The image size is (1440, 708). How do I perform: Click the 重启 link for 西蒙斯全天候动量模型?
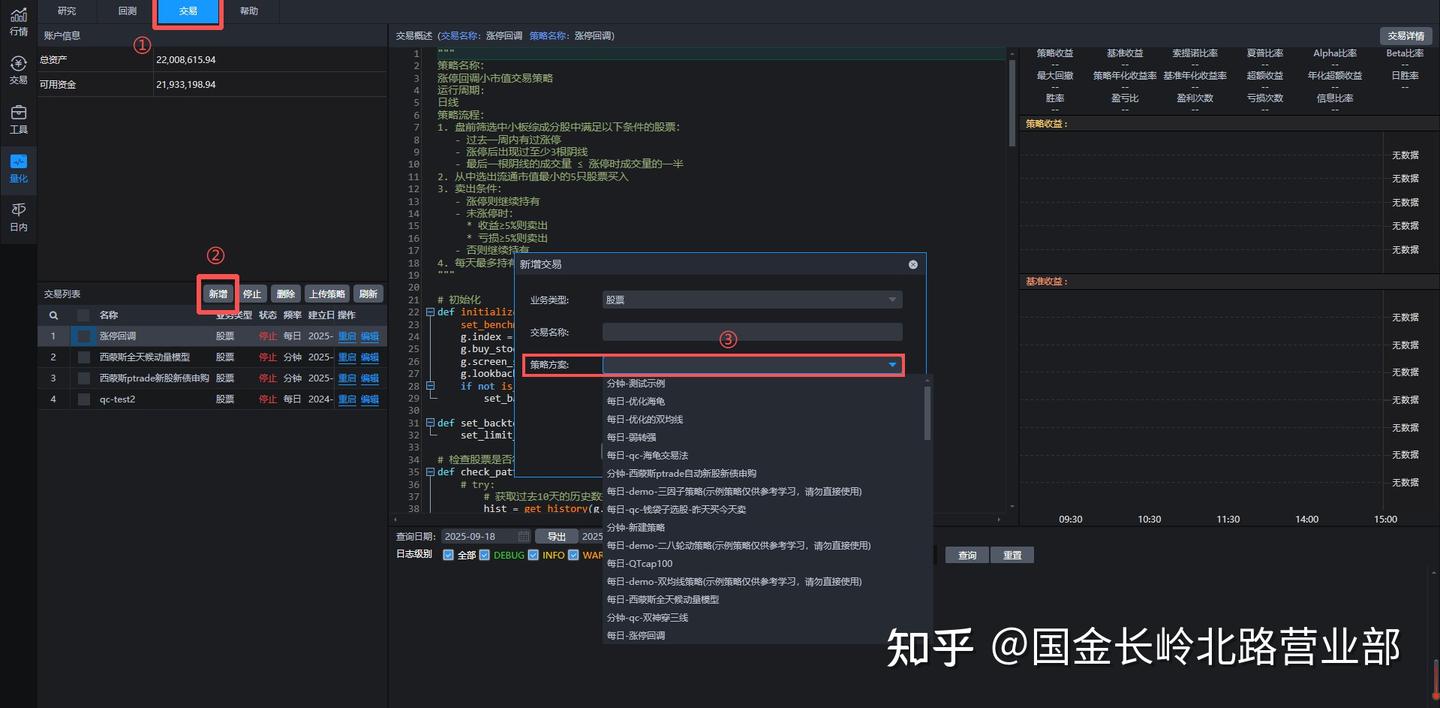(x=345, y=356)
